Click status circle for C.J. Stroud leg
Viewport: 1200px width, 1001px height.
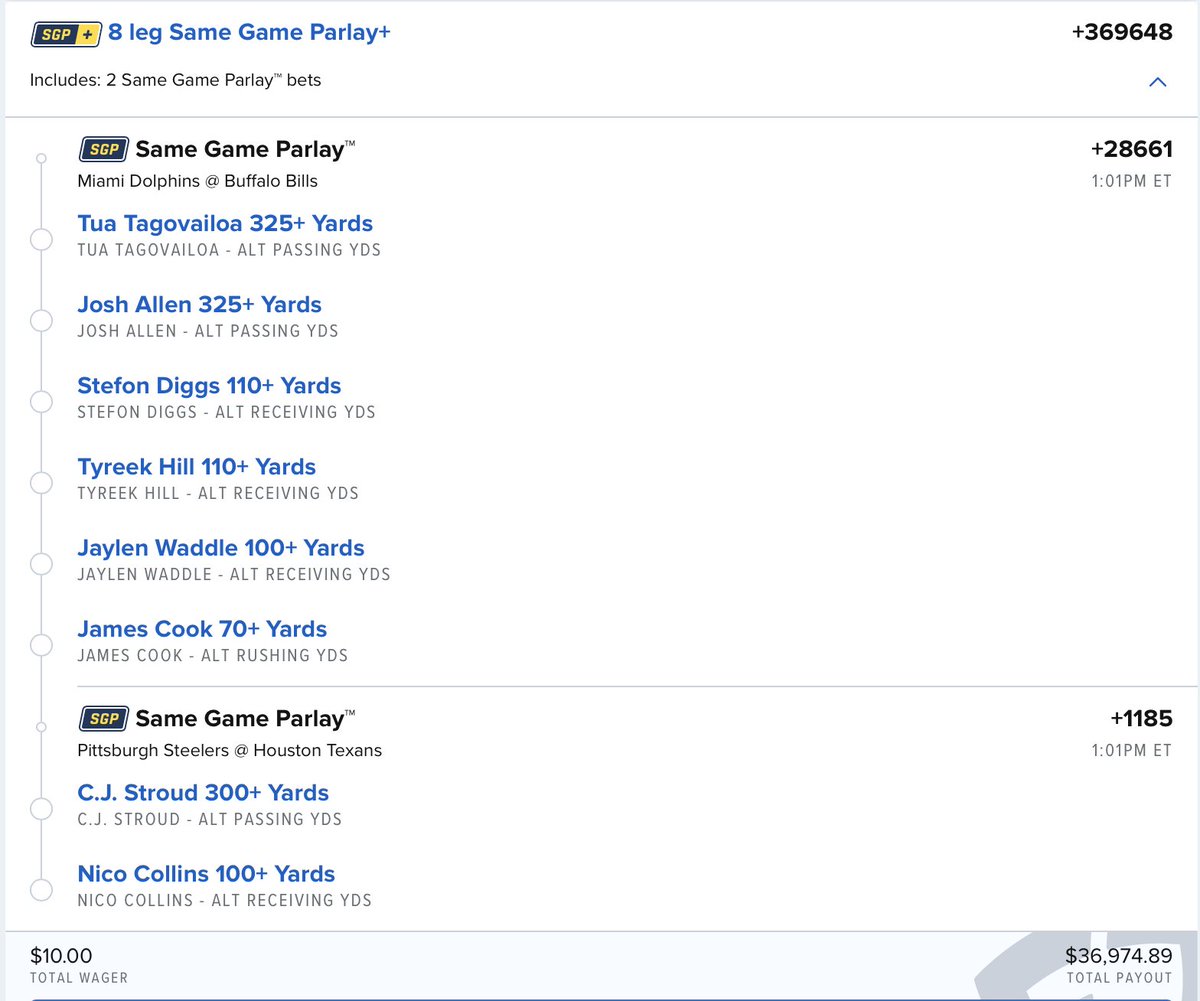click(x=41, y=809)
